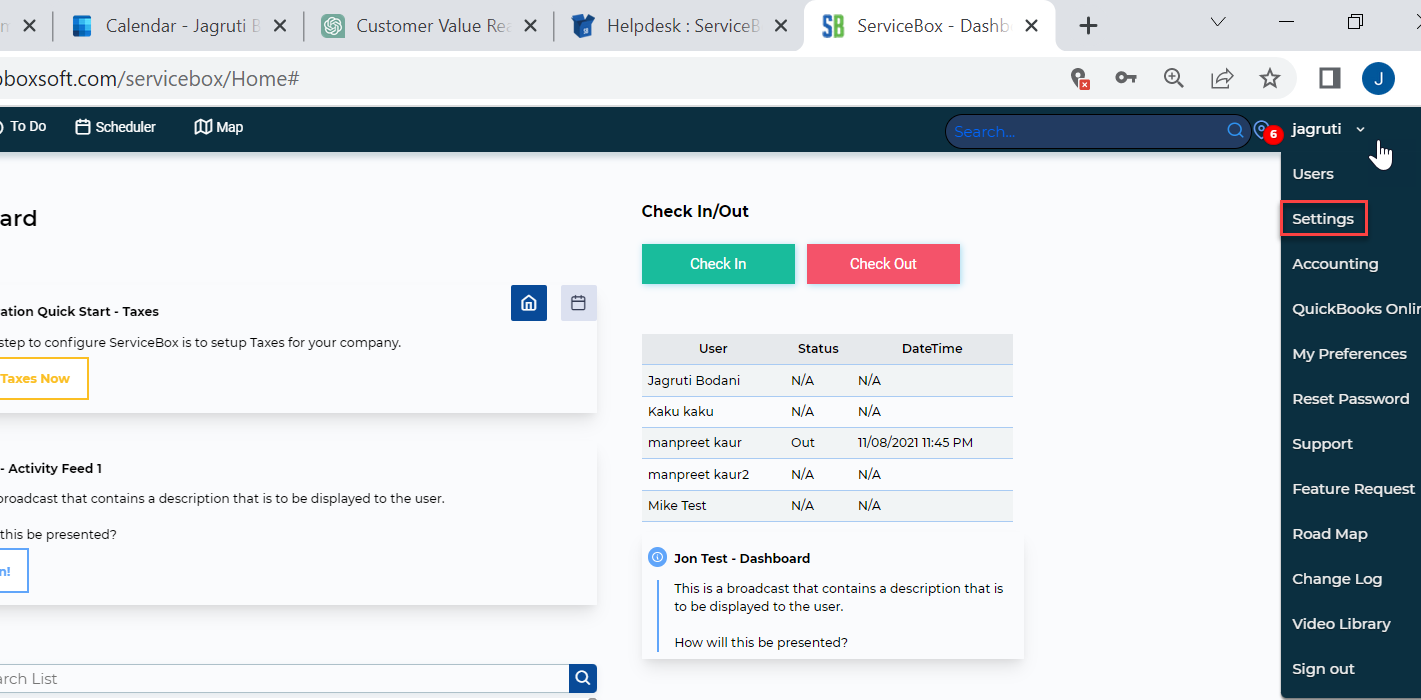Click the Jagruti Bodani row
This screenshot has width=1421, height=700.
(x=827, y=380)
